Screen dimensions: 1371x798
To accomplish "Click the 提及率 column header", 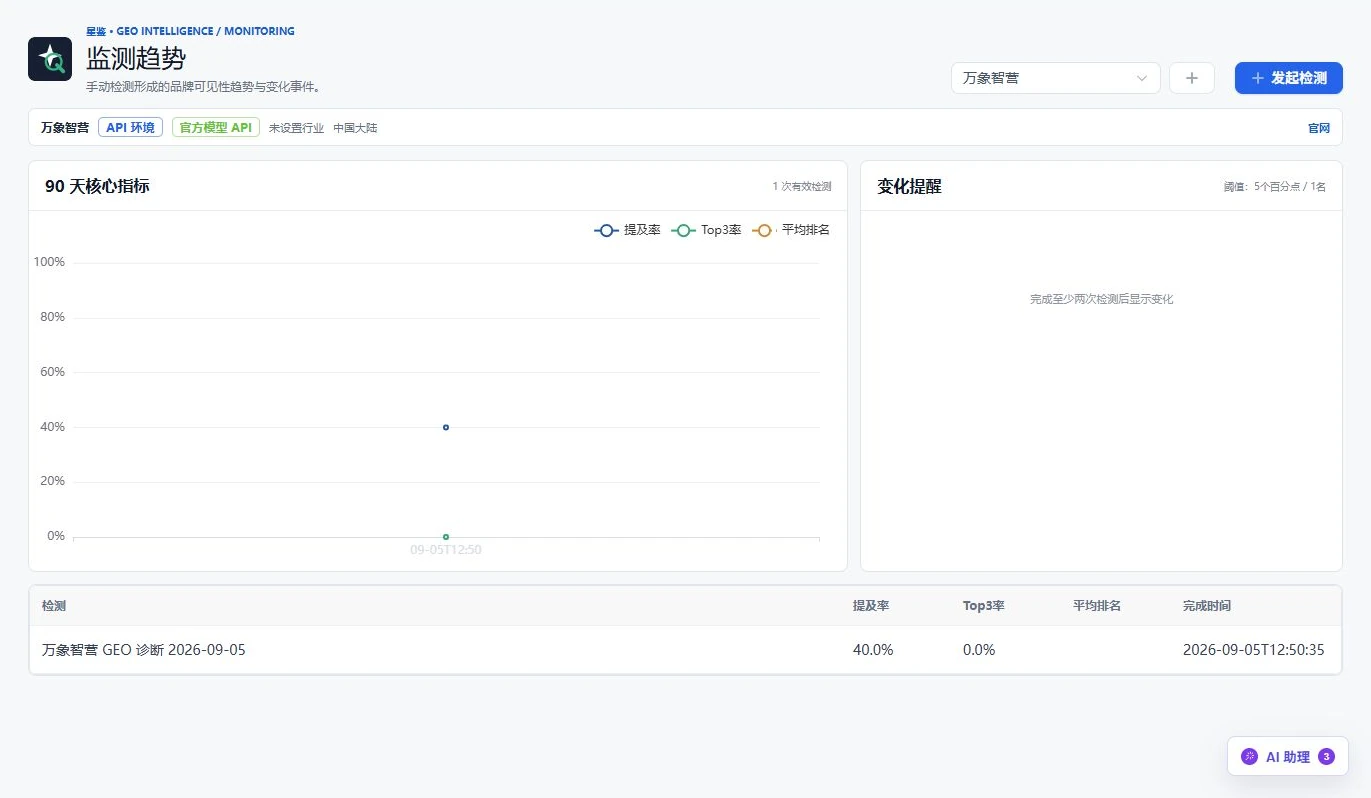I will click(x=871, y=606).
